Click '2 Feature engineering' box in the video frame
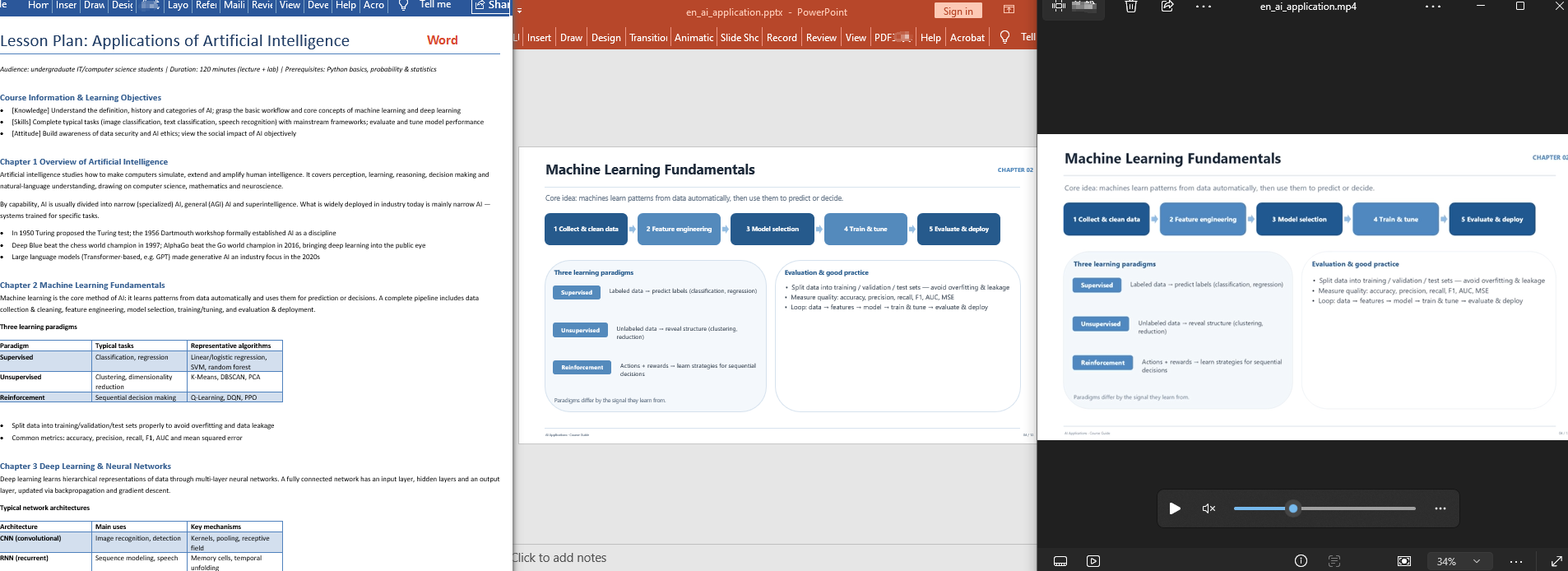The height and width of the screenshot is (571, 1568). click(1203, 219)
